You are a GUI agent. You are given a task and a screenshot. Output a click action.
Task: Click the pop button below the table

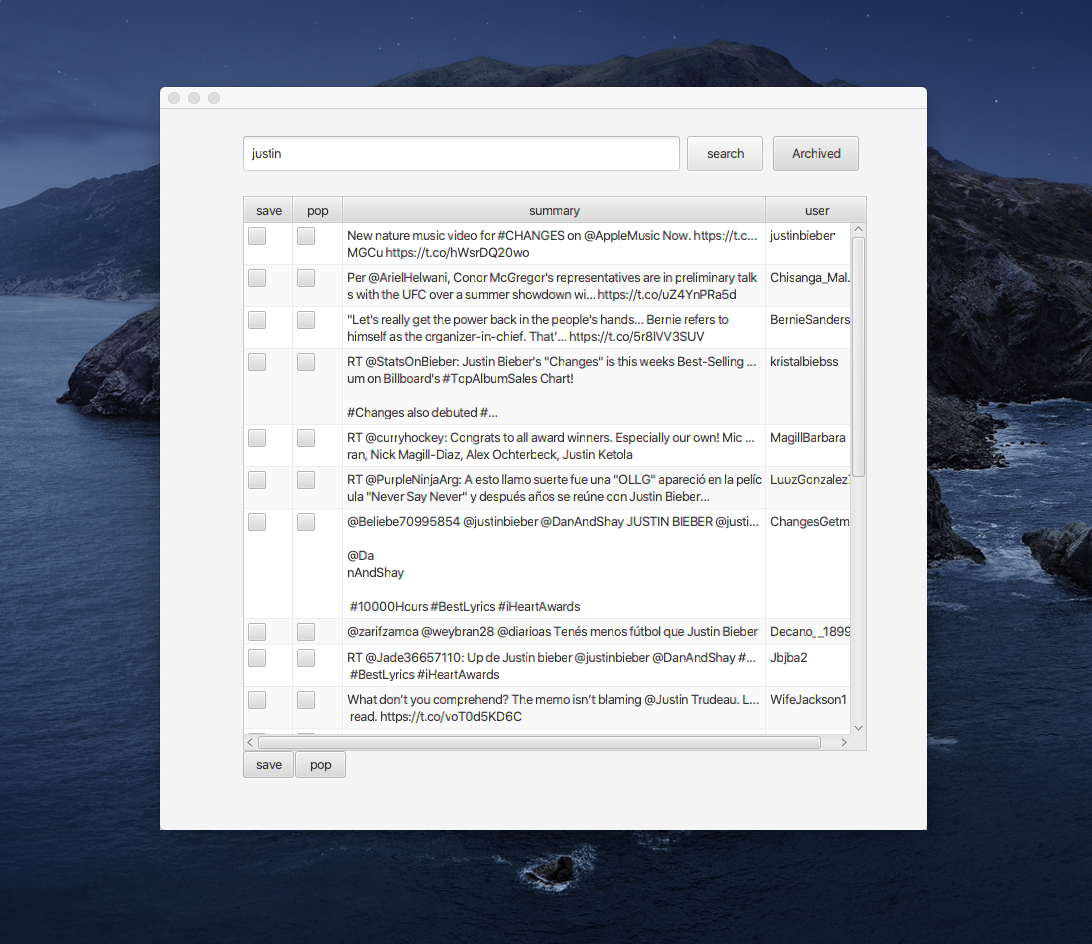point(320,764)
